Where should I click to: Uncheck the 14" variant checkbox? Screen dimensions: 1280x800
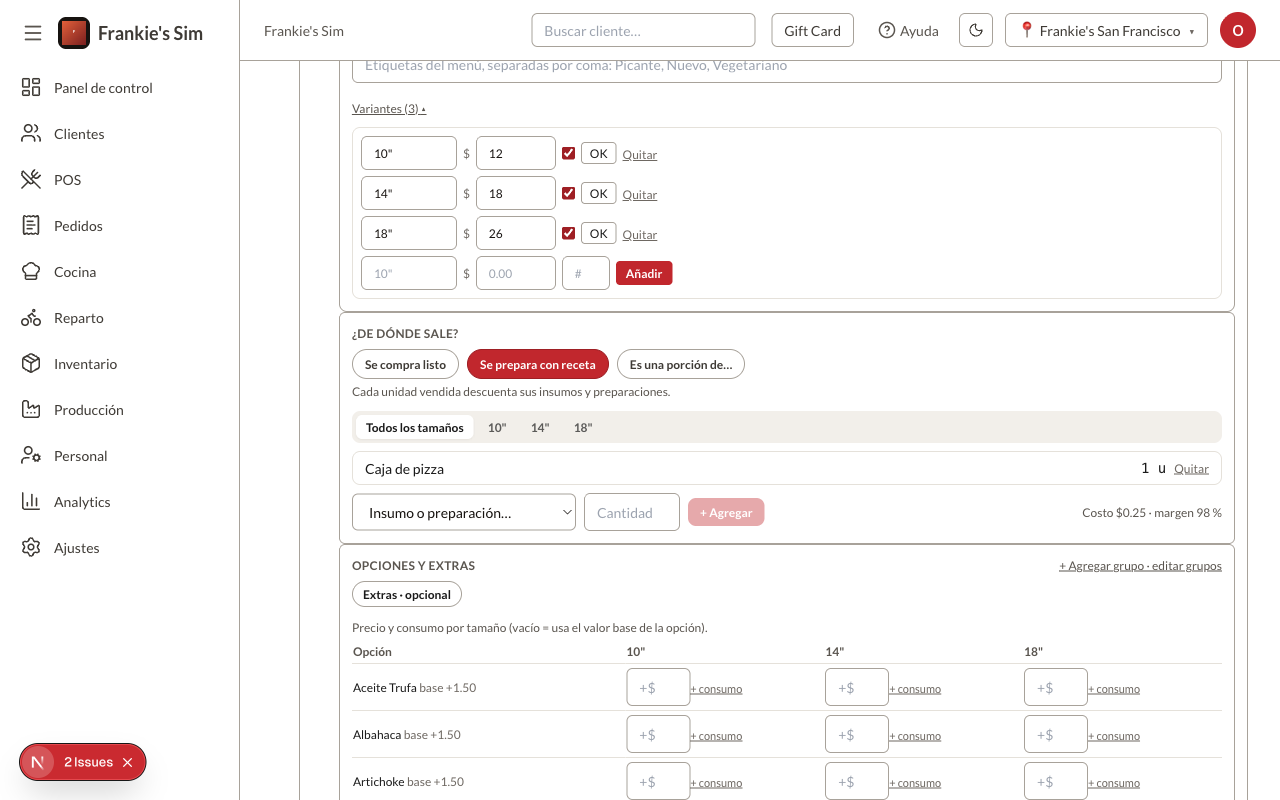click(569, 193)
